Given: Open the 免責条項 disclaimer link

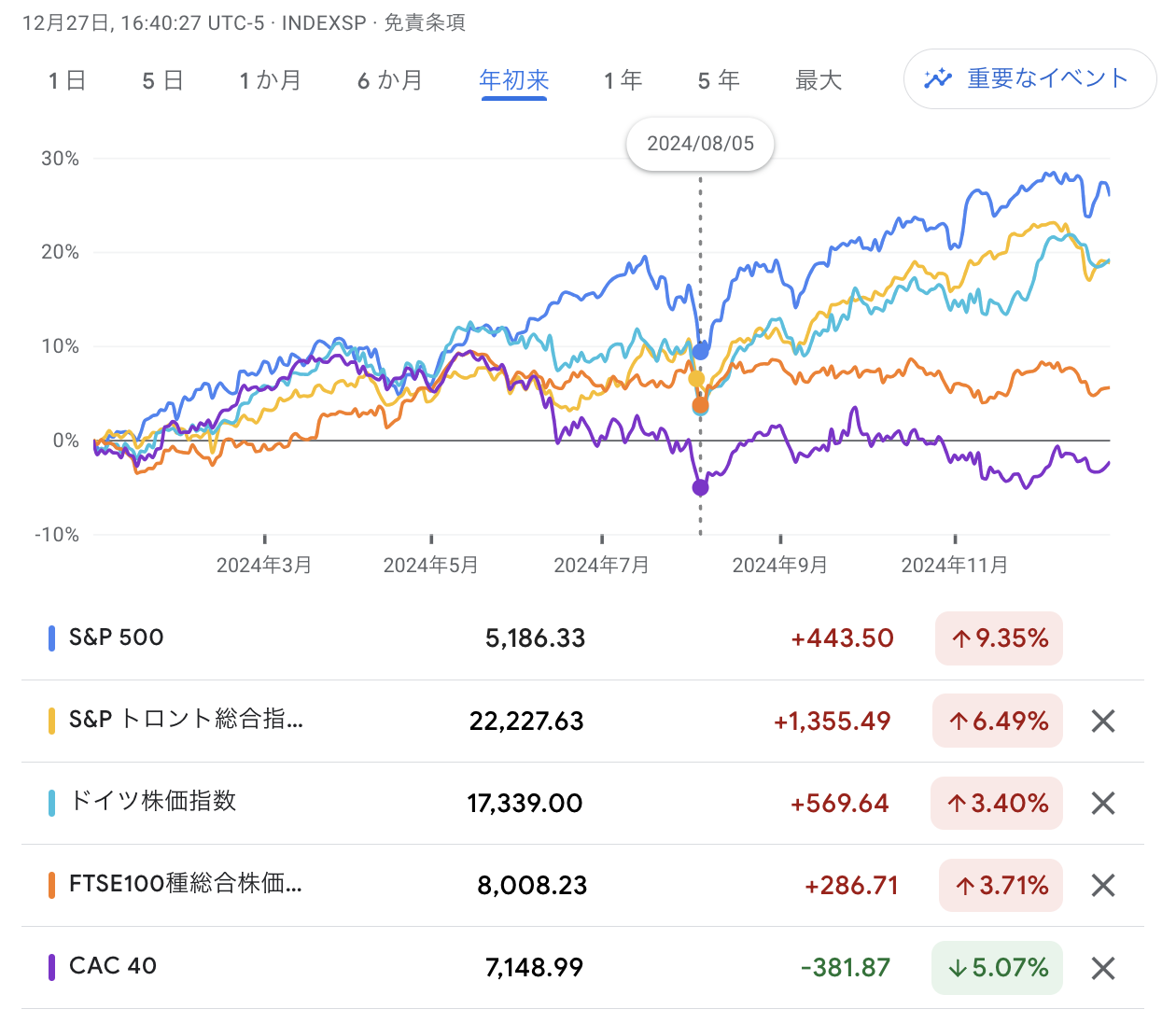Looking at the screenshot, I should [x=425, y=22].
